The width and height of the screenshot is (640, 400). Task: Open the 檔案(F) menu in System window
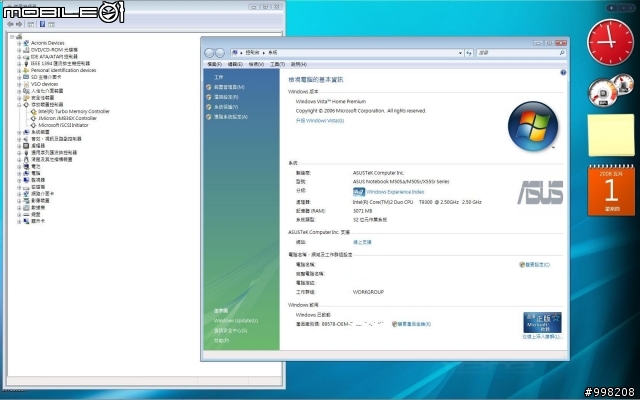(x=214, y=64)
